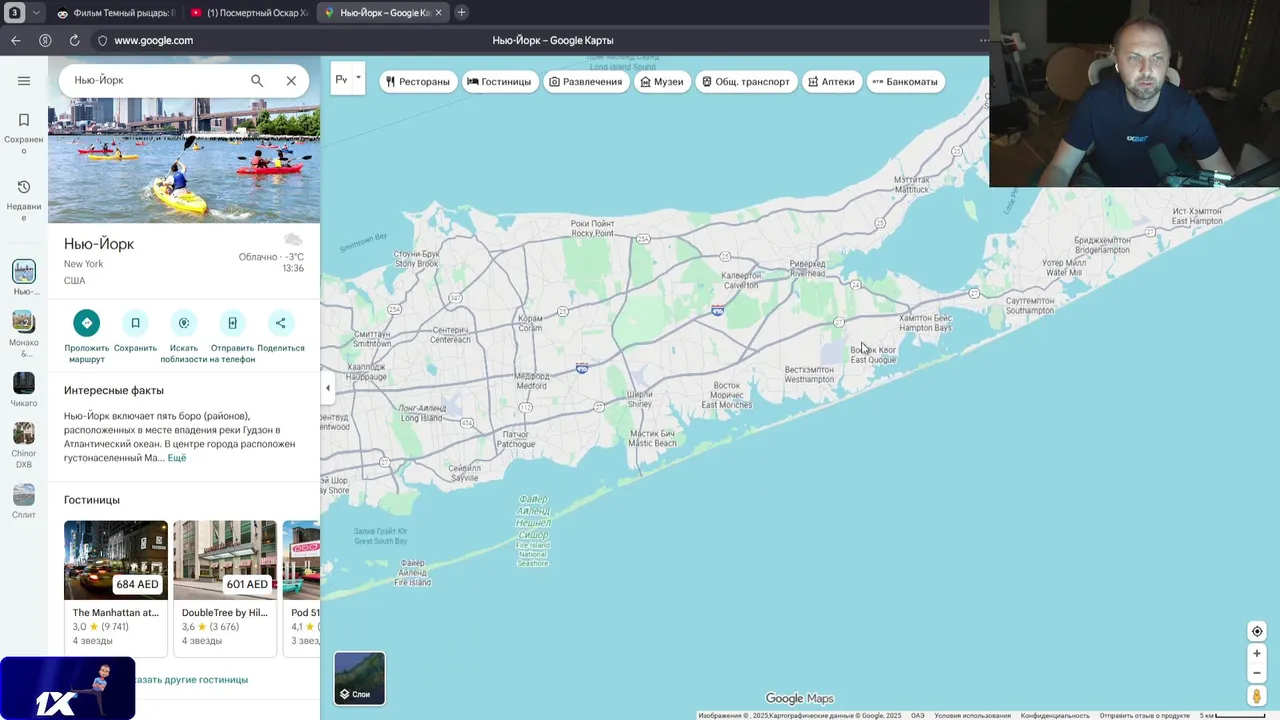Click the Riverhead town label on map
Screen dimensions: 1280x720
click(x=808, y=269)
